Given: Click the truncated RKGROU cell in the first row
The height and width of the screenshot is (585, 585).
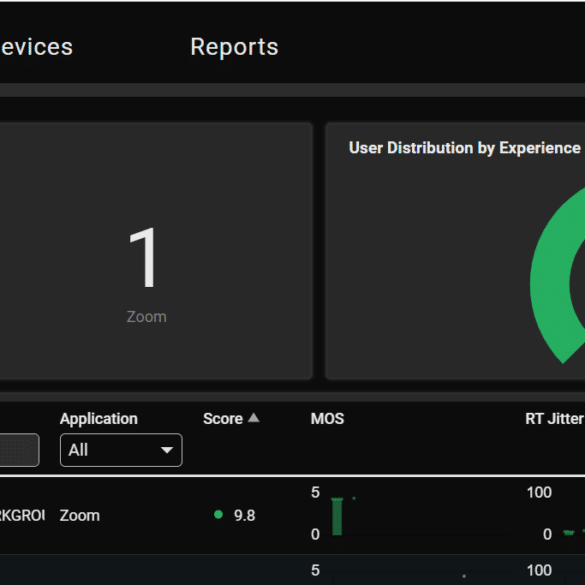Looking at the screenshot, I should coord(22,516).
